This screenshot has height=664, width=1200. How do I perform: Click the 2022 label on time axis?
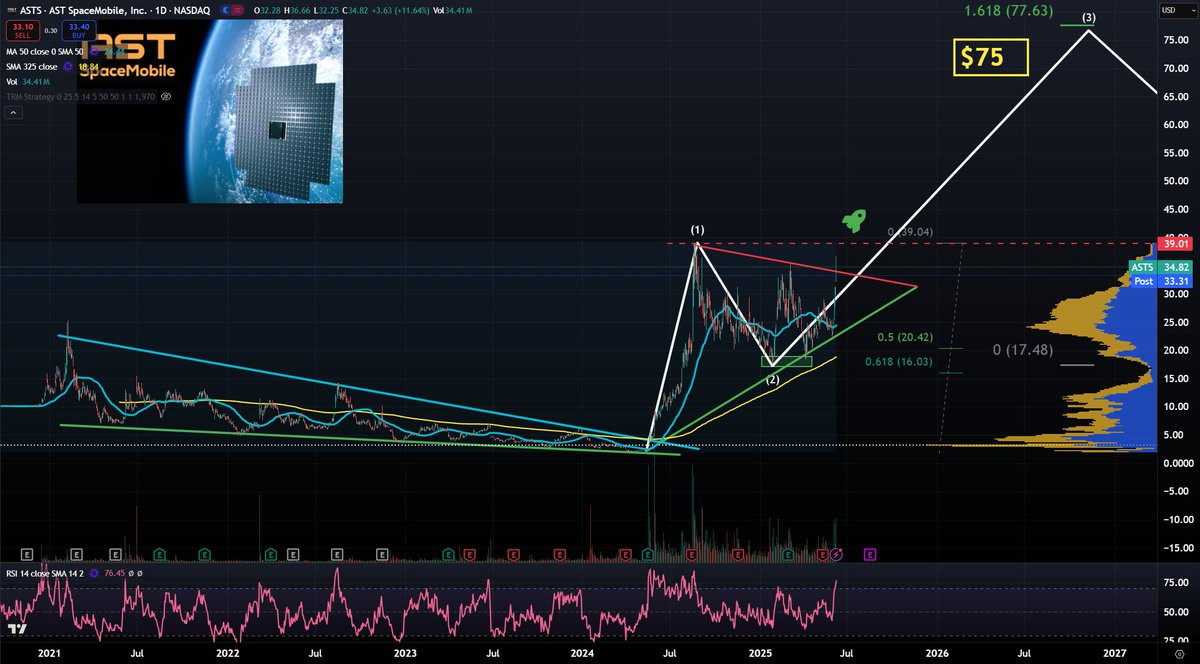[227, 652]
